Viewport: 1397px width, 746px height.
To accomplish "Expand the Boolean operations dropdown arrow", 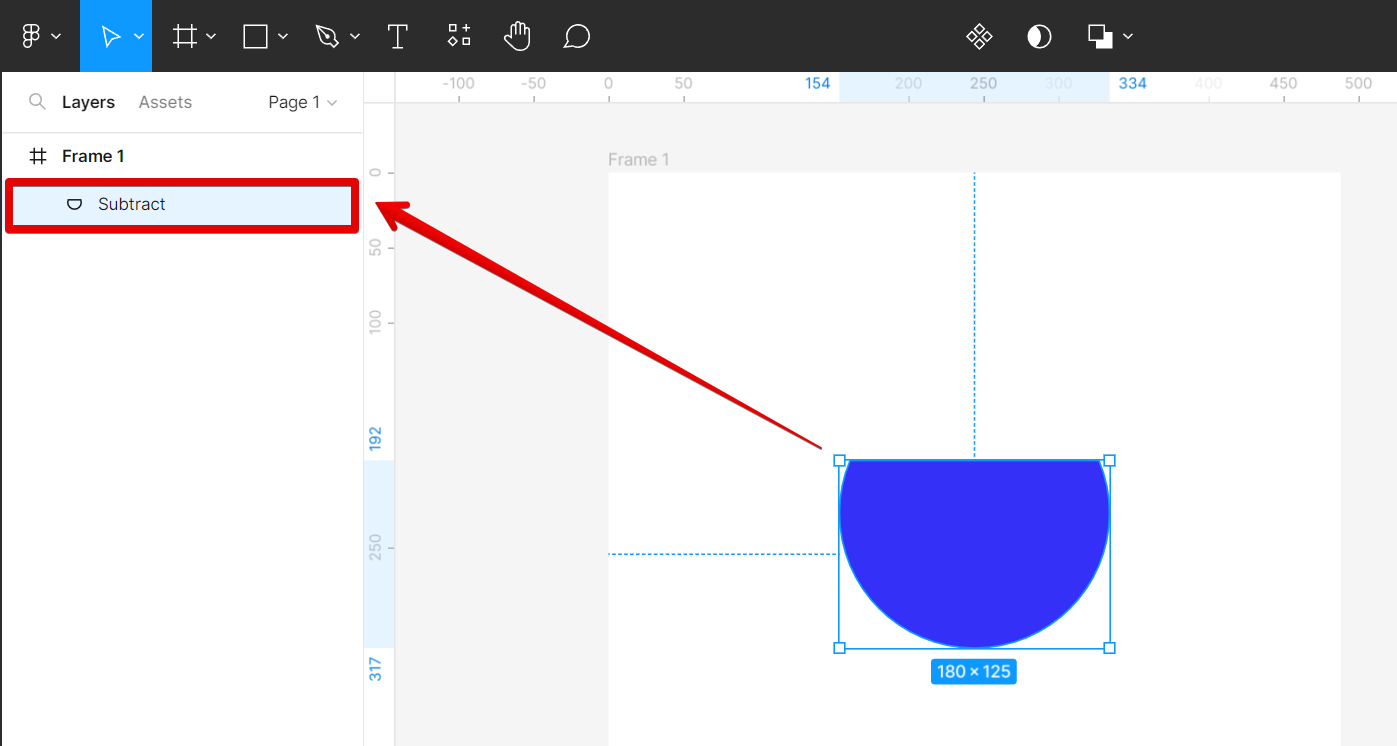I will tap(1128, 37).
